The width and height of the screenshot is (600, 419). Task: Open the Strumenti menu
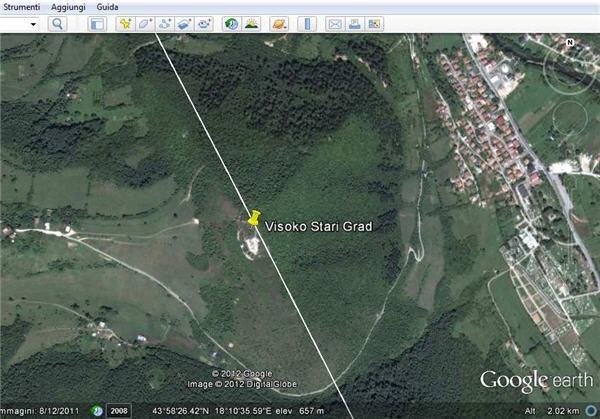[21, 7]
